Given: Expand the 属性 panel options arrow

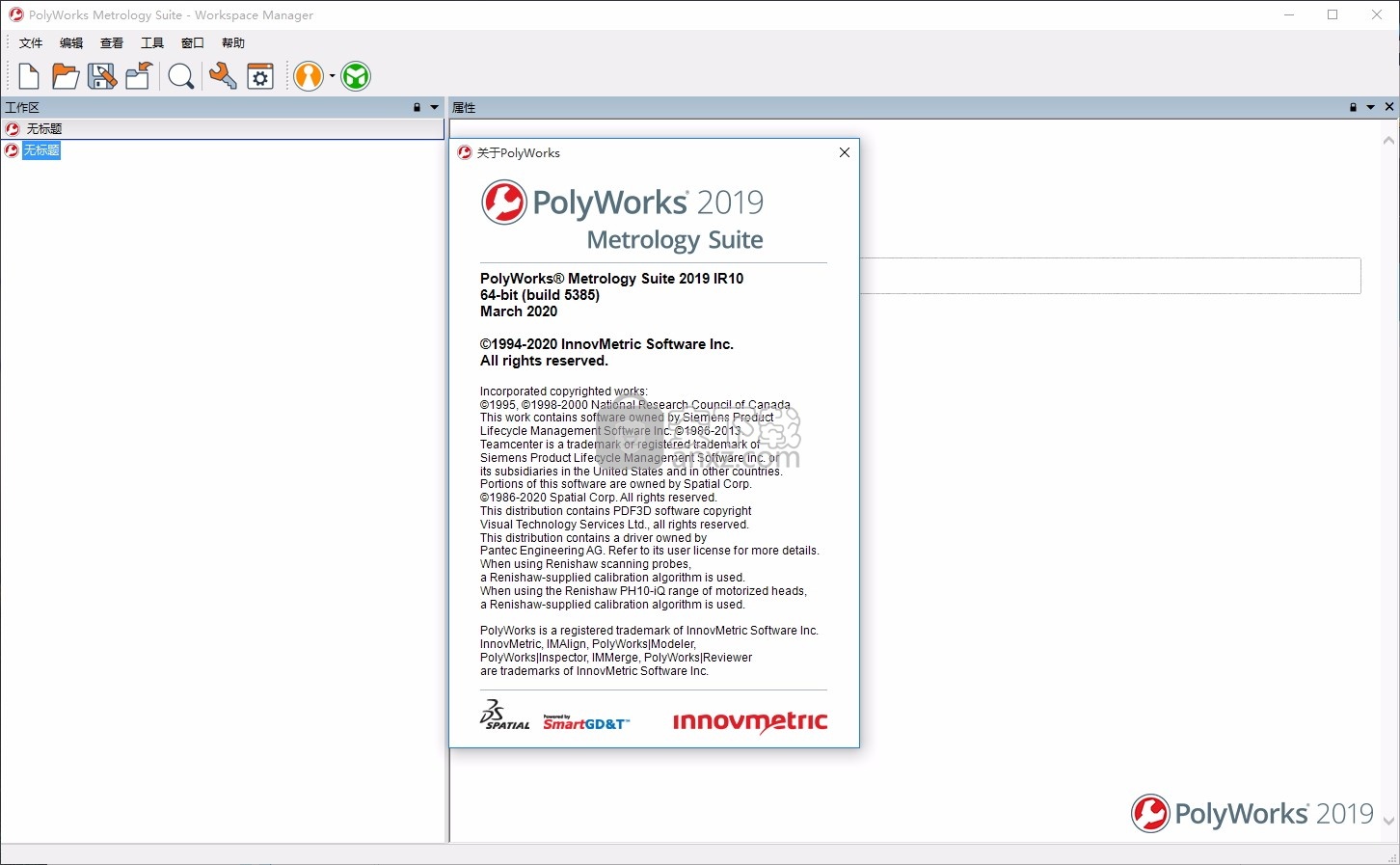Looking at the screenshot, I should [1370, 107].
